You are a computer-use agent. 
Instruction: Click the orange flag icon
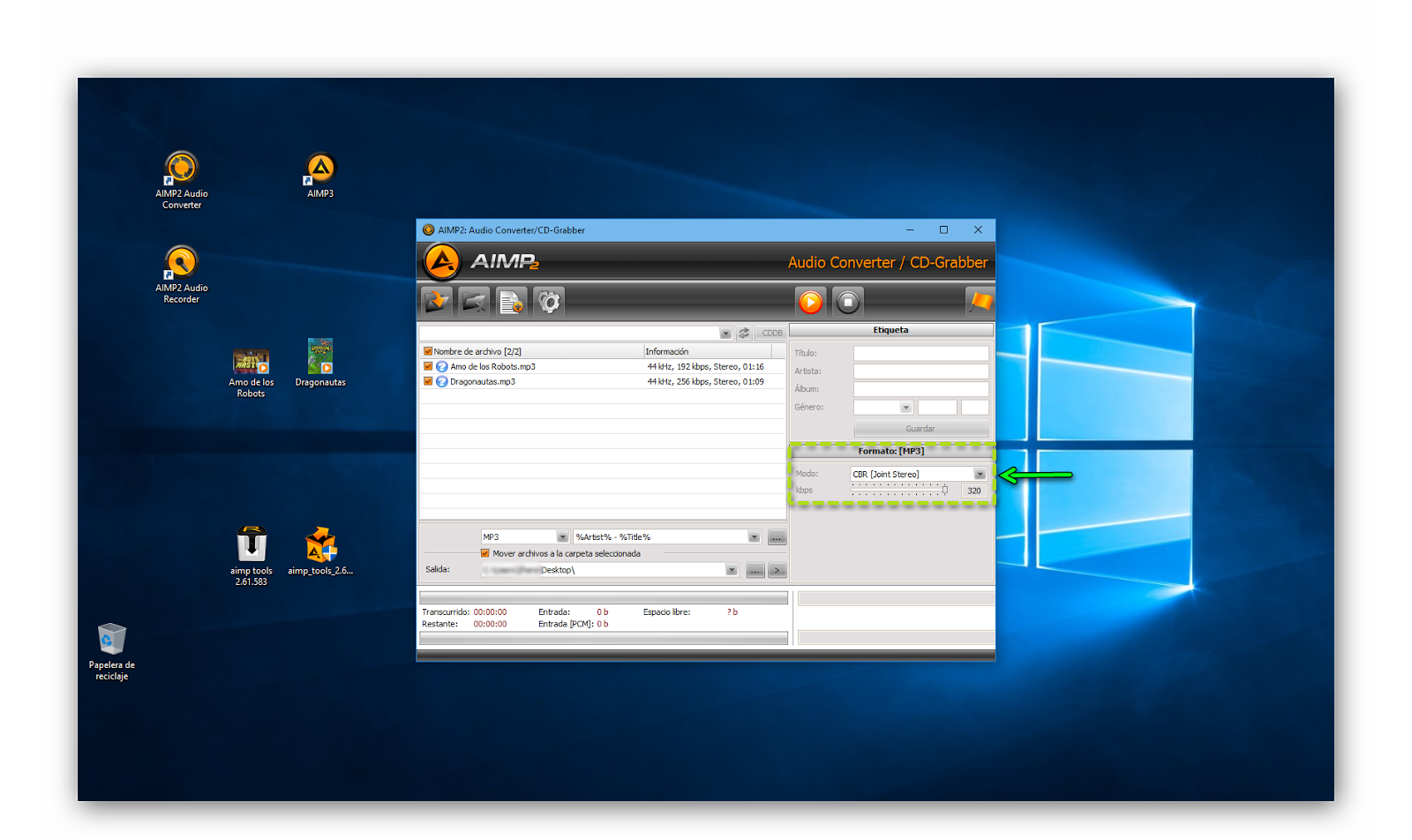[x=980, y=302]
